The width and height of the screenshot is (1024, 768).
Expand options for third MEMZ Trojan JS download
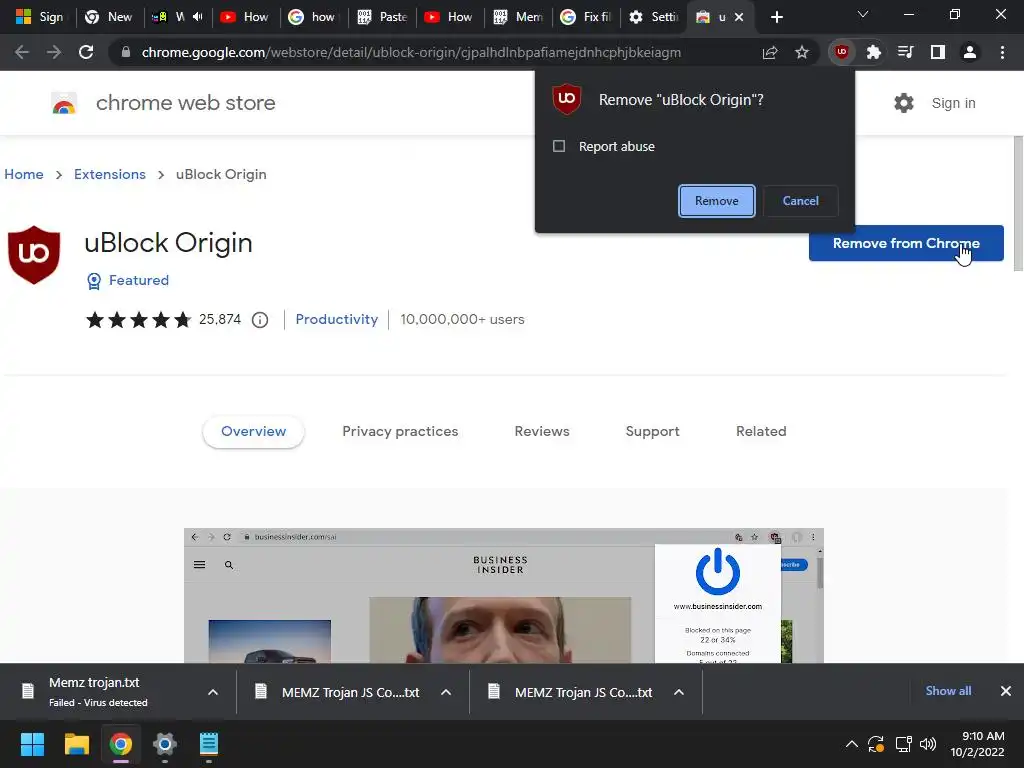coord(679,692)
